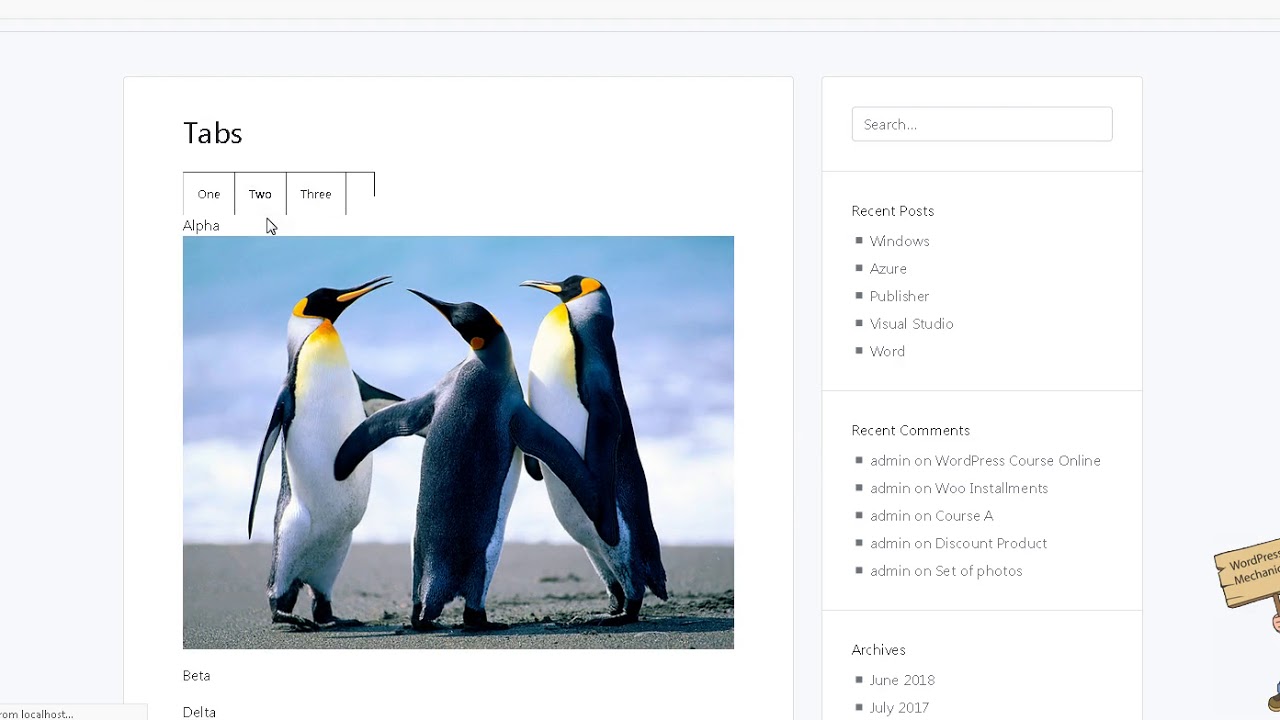The image size is (1280, 720).
Task: Open the June 2018 archive
Action: pyautogui.click(x=902, y=679)
